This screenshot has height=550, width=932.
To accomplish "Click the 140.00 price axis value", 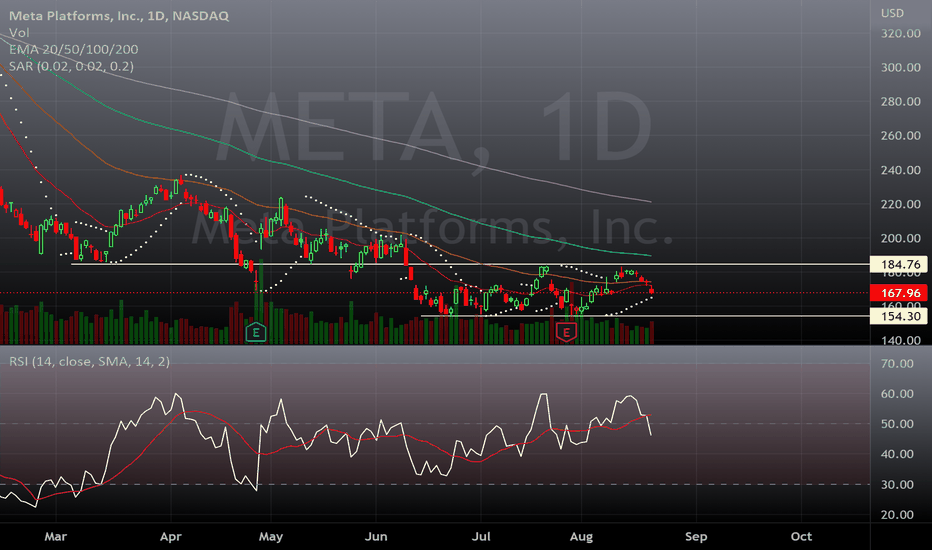I will 900,341.
